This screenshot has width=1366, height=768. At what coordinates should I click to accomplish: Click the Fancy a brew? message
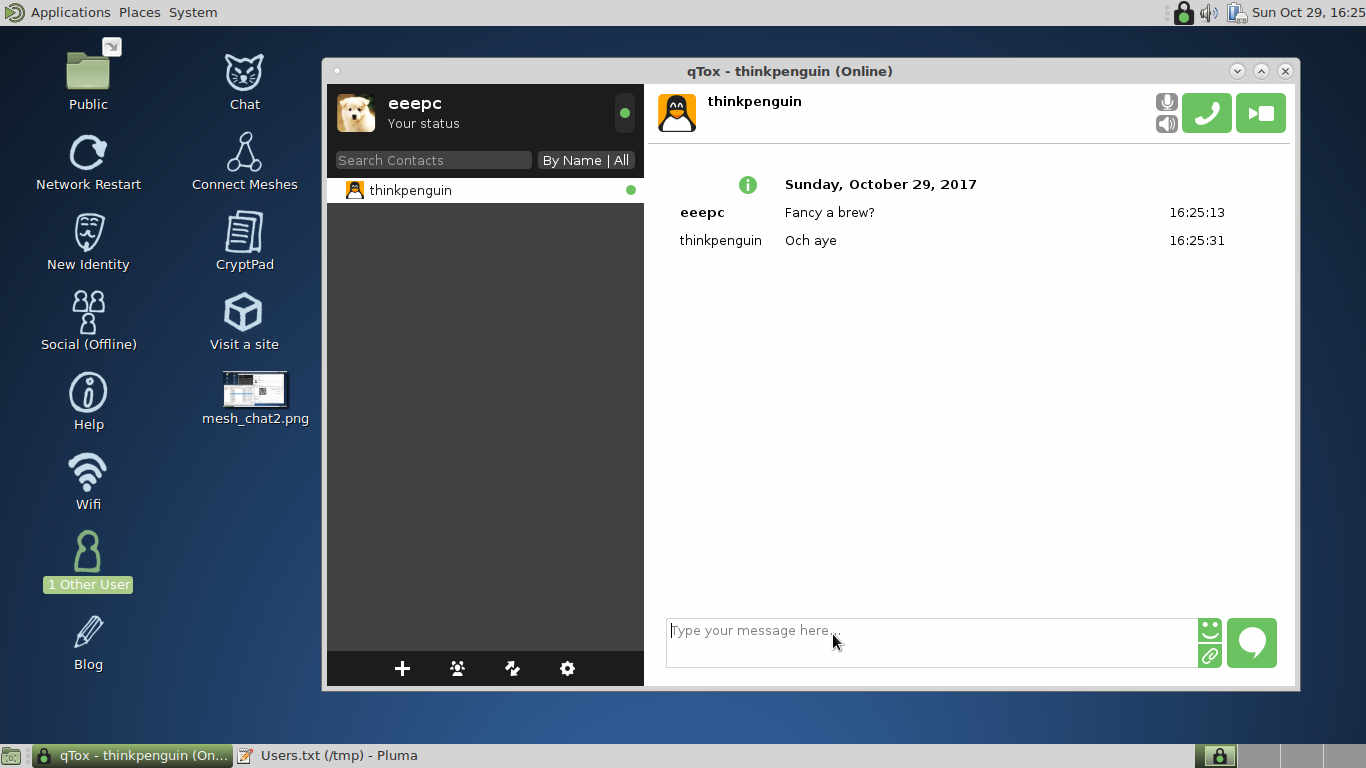pos(830,212)
